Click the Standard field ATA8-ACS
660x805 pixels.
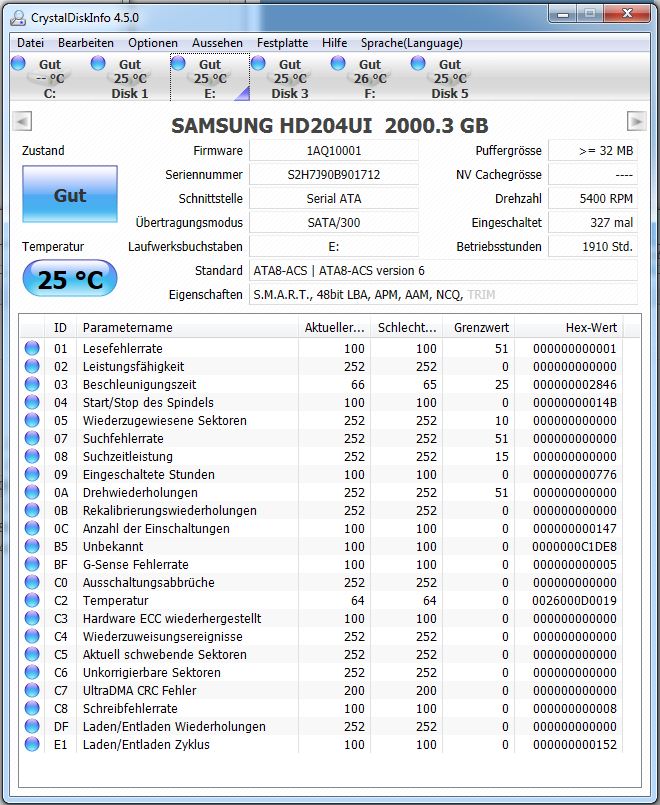point(443,271)
